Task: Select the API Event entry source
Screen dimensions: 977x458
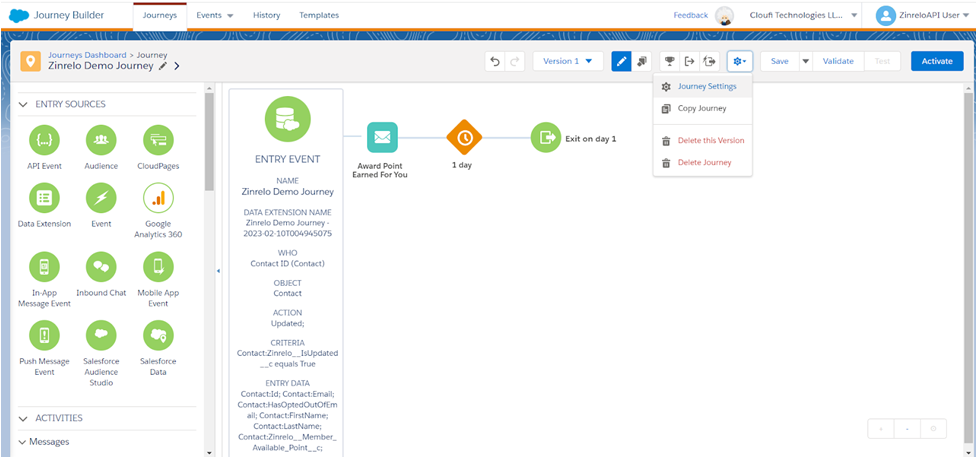Action: click(45, 141)
